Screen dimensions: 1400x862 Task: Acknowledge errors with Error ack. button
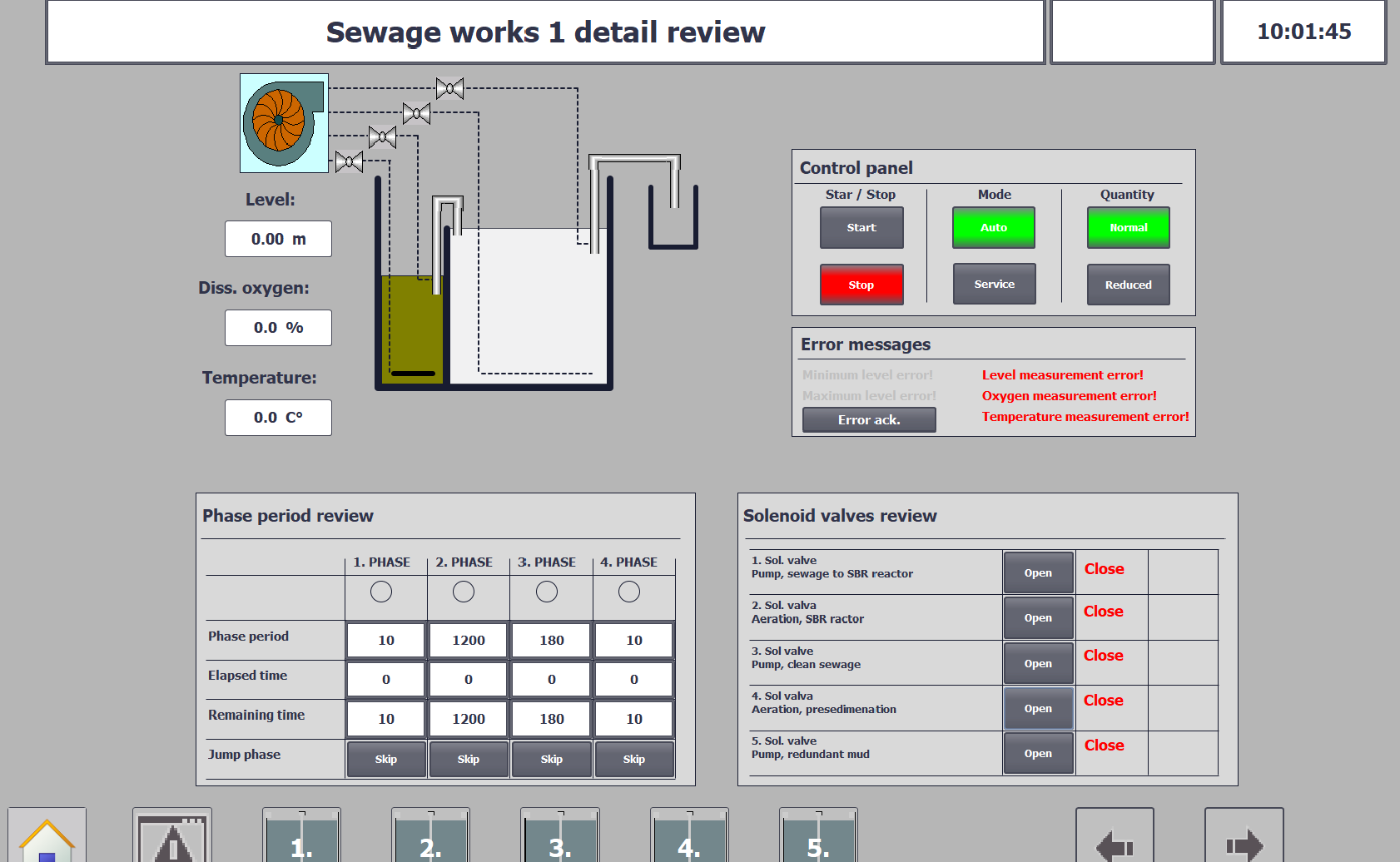click(x=869, y=420)
